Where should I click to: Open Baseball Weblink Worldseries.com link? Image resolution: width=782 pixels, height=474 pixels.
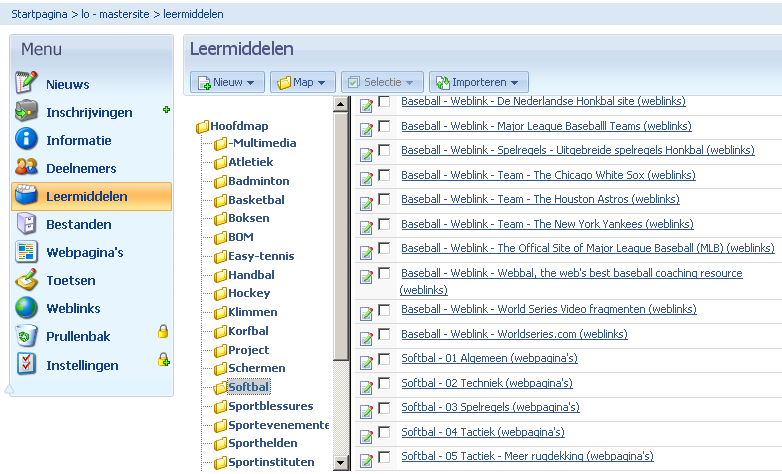[514, 334]
